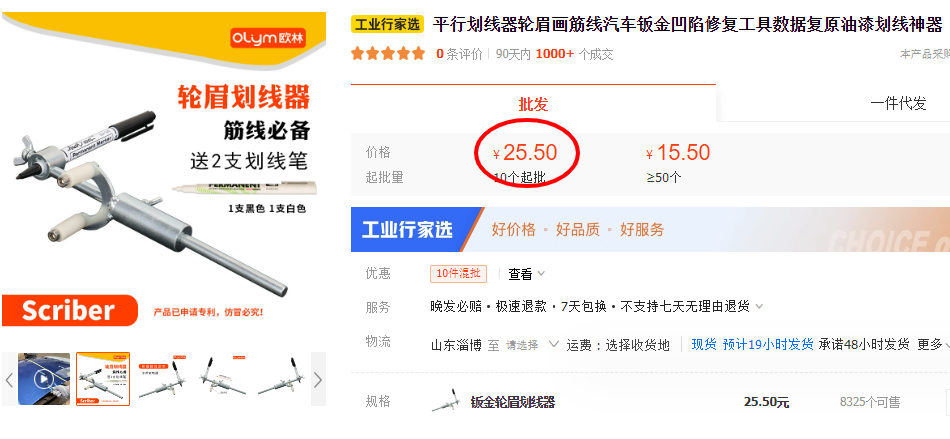Select the third product thumbnail

(162, 379)
